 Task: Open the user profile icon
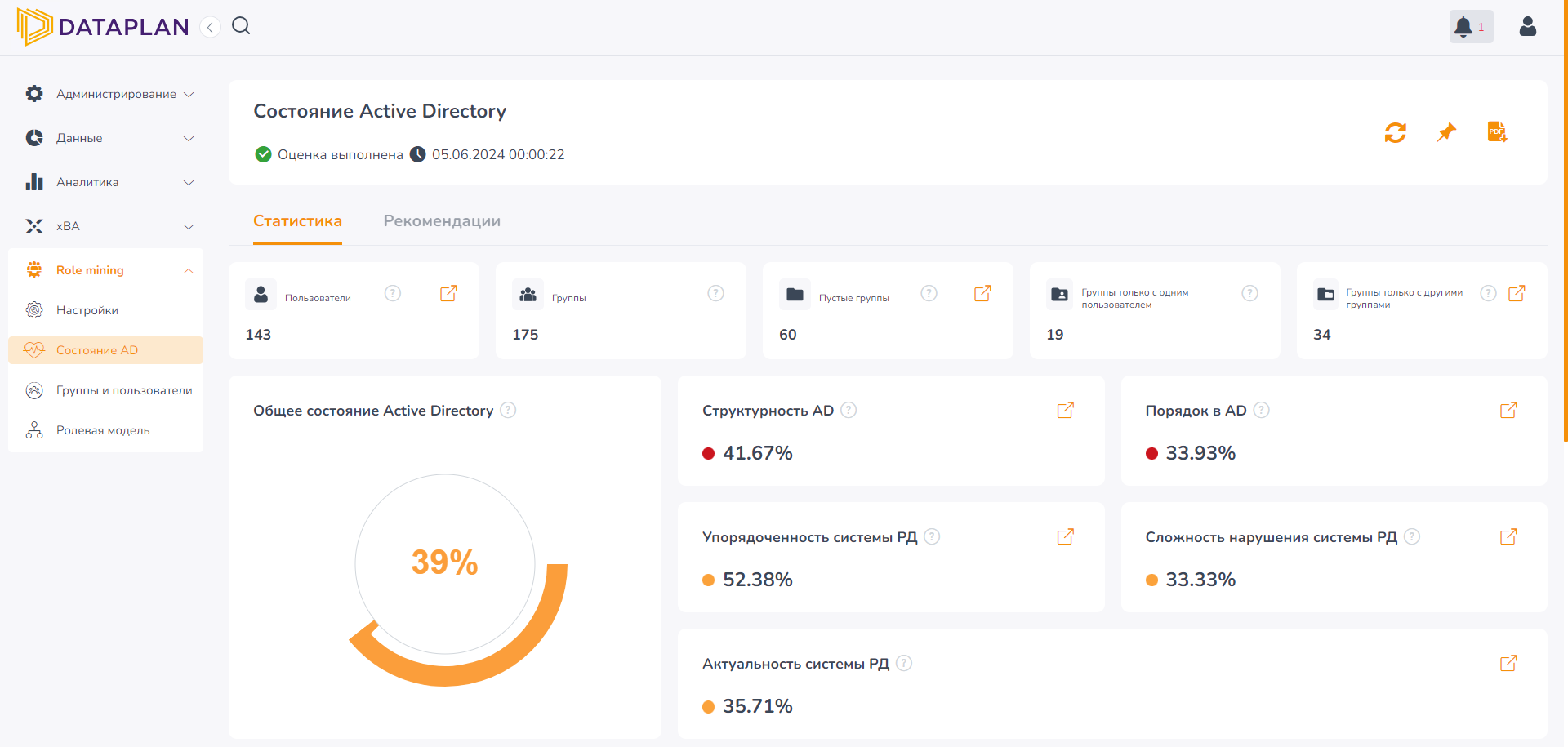1527,27
